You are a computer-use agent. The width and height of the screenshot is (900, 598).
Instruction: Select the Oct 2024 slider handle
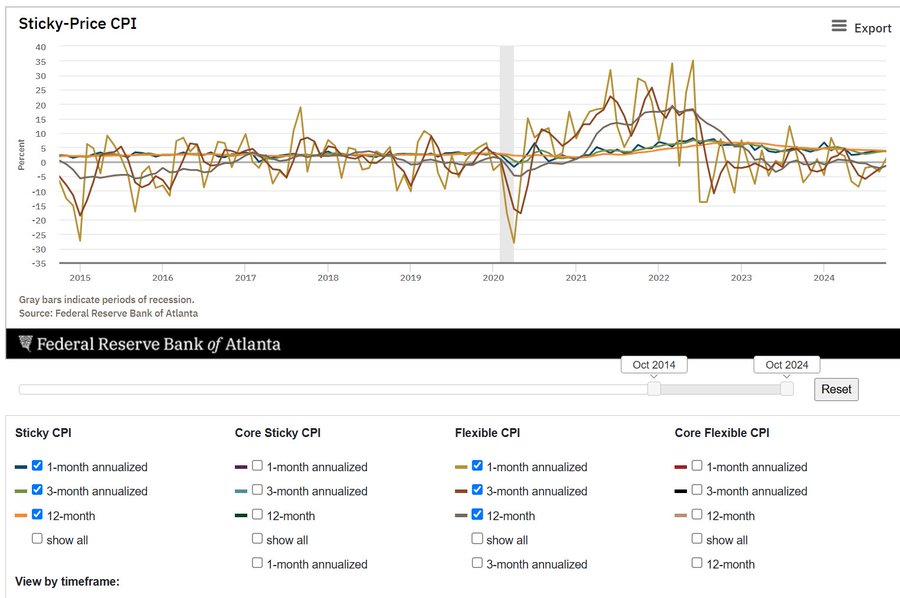point(787,388)
